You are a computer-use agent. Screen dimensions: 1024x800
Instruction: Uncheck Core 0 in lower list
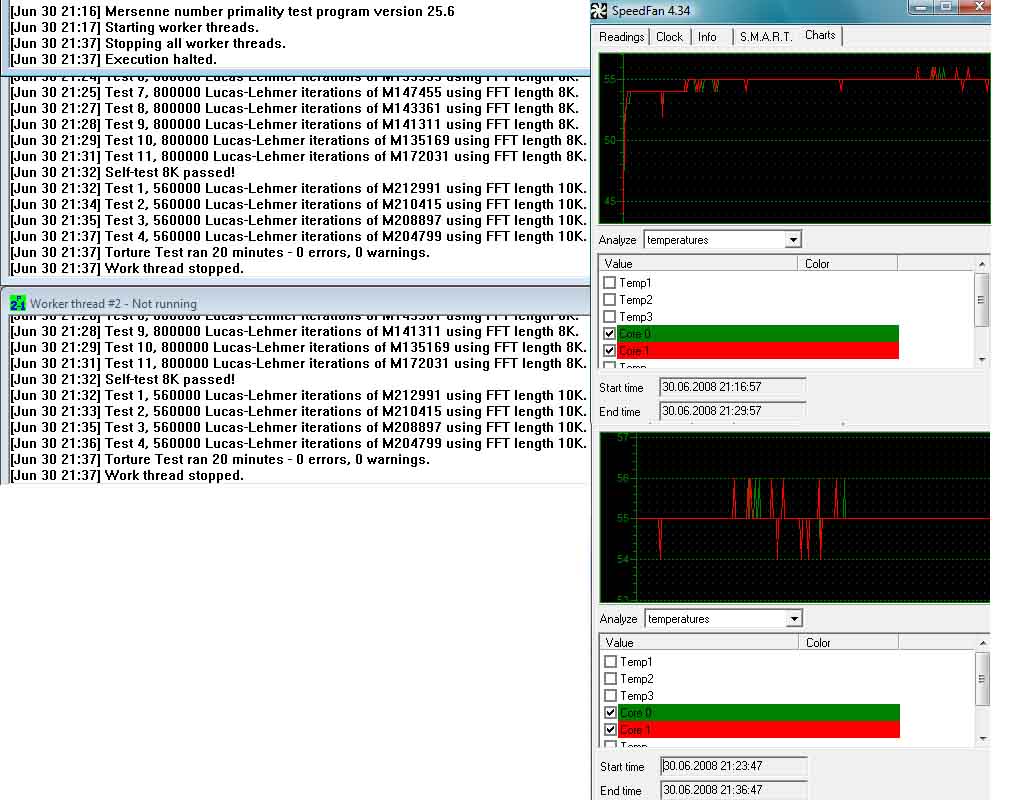point(610,712)
